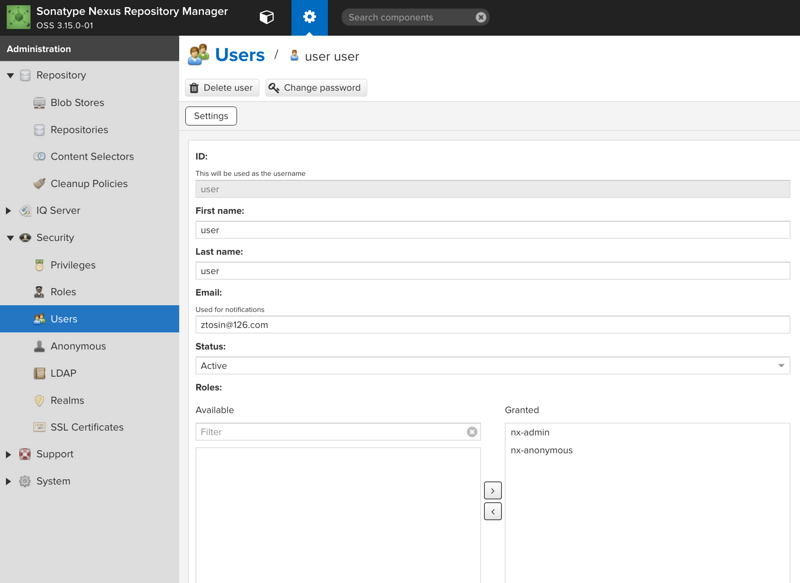800x583 pixels.
Task: Open the Browse cube icon in header
Action: click(x=266, y=17)
